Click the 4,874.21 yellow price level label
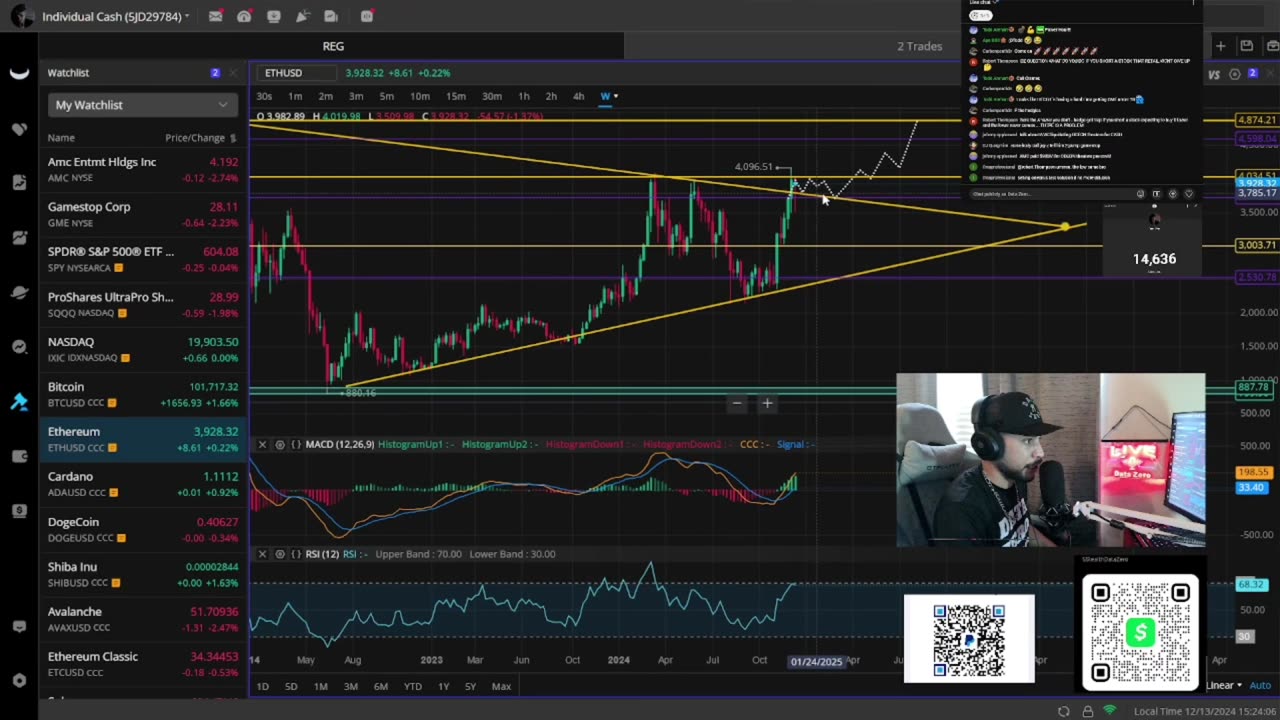Image resolution: width=1280 pixels, height=720 pixels. [x=1256, y=121]
